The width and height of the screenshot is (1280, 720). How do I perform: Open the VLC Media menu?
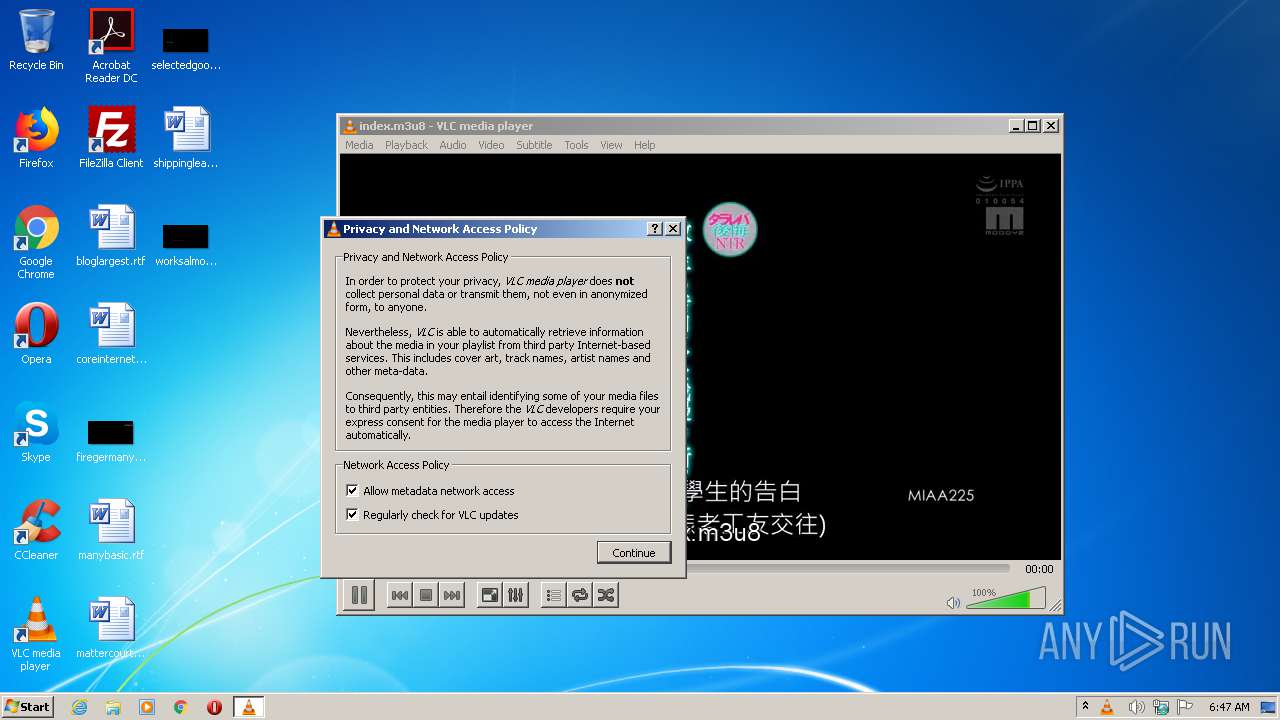tap(359, 145)
